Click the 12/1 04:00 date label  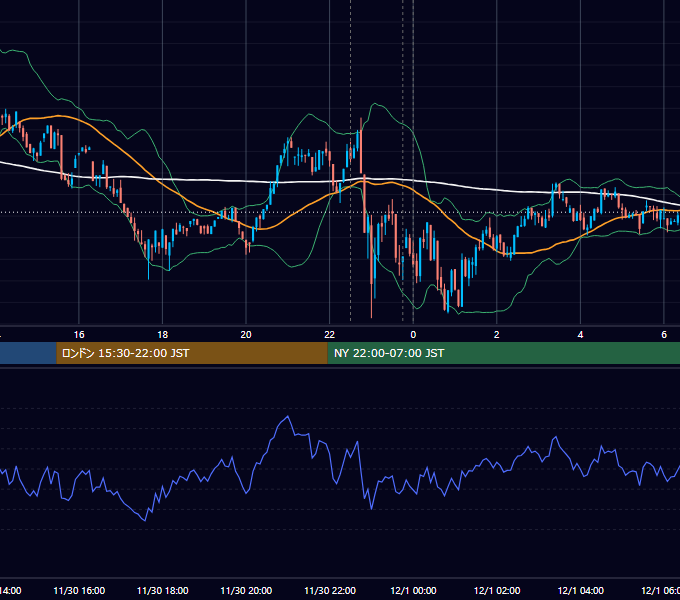[x=580, y=590]
